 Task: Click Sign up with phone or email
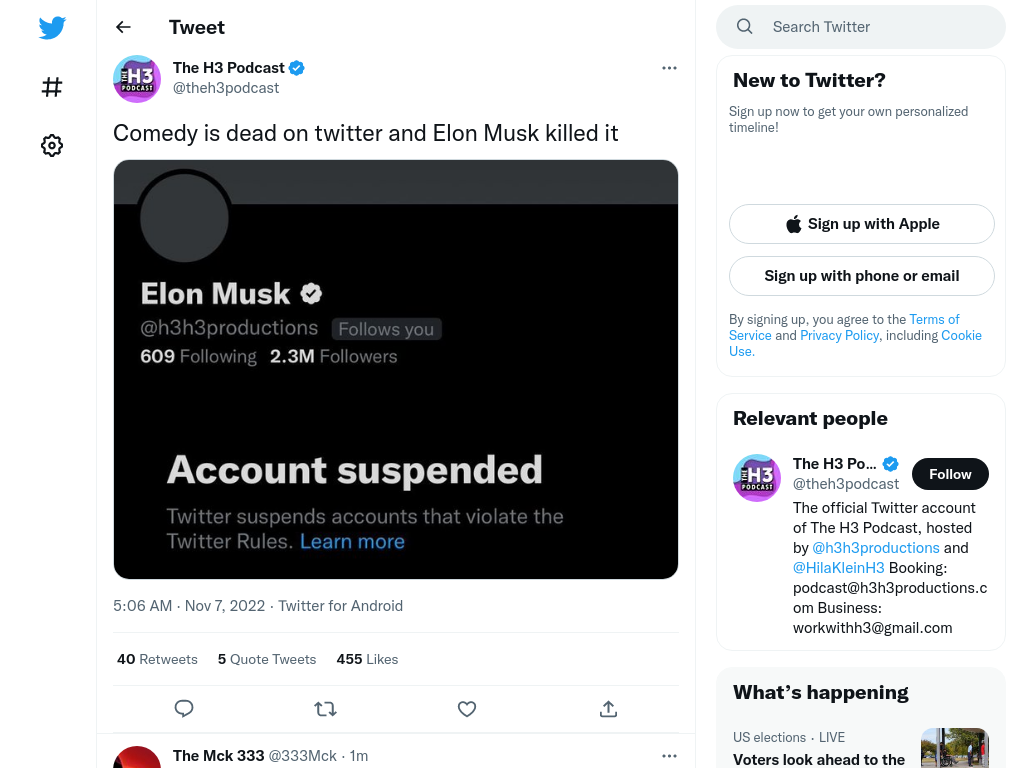coord(862,276)
